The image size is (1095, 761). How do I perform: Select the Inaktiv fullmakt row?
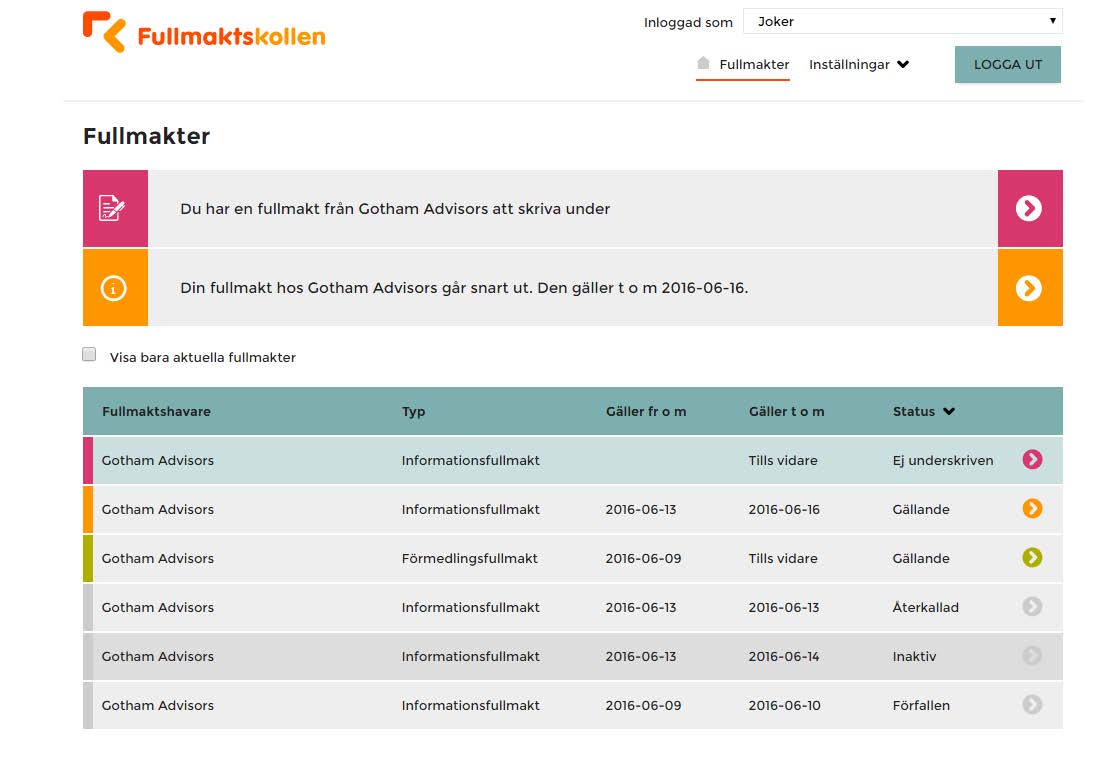pyautogui.click(x=500, y=656)
